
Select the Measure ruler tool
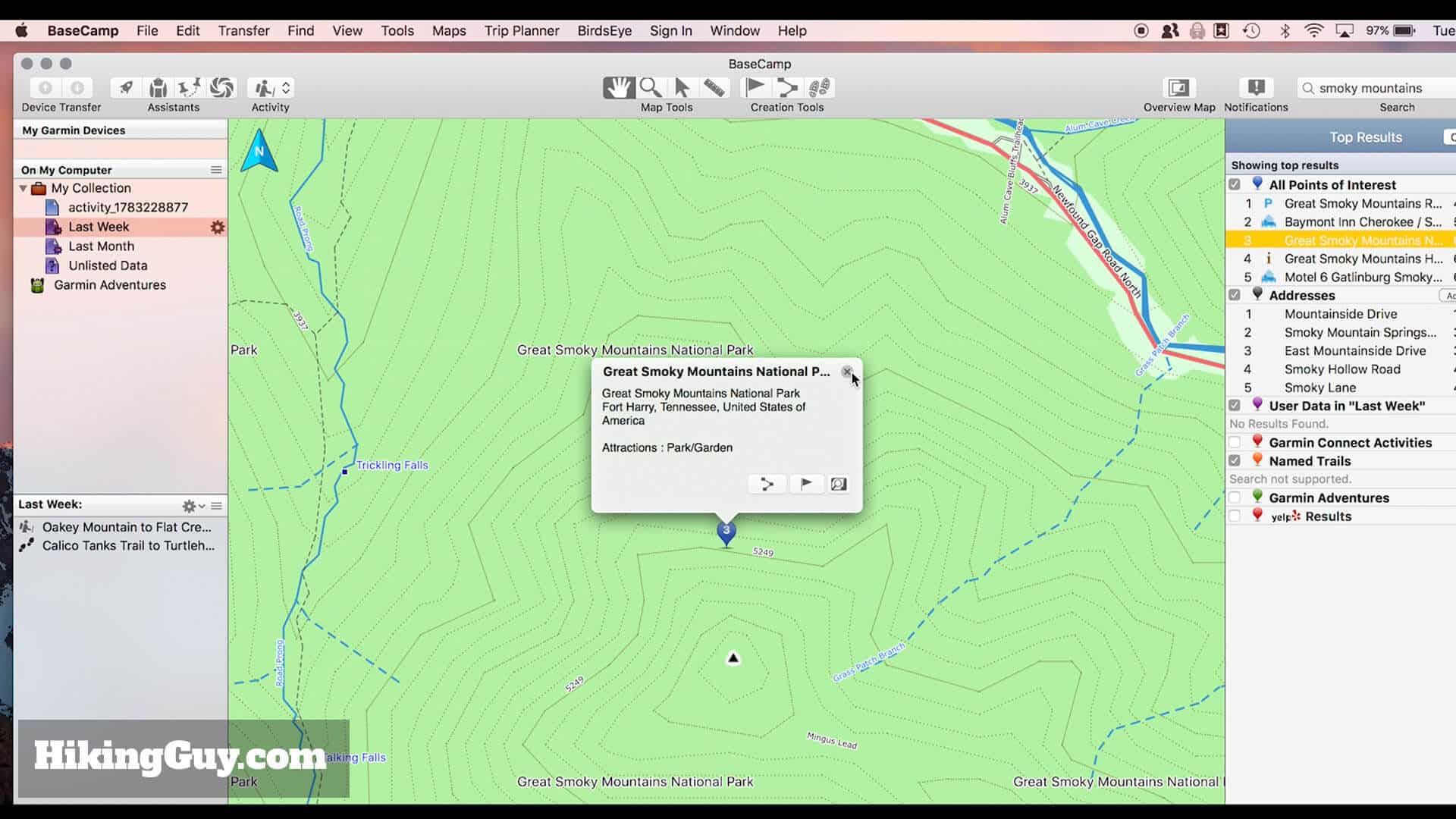714,88
